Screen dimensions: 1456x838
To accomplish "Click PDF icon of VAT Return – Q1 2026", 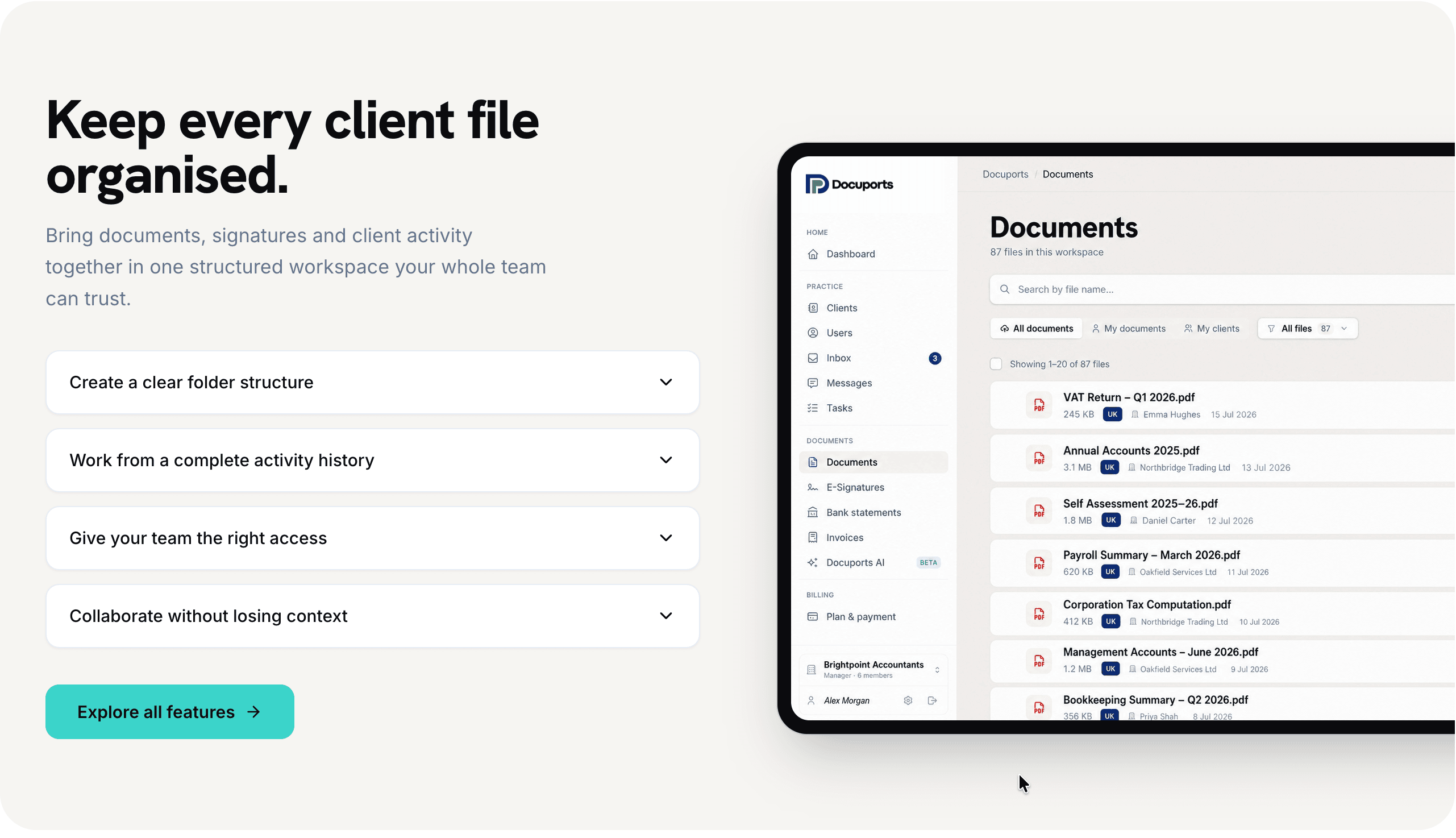I will 1039,406.
